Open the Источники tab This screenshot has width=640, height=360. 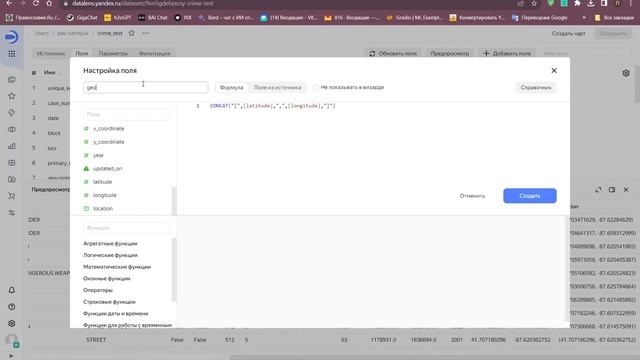point(51,53)
